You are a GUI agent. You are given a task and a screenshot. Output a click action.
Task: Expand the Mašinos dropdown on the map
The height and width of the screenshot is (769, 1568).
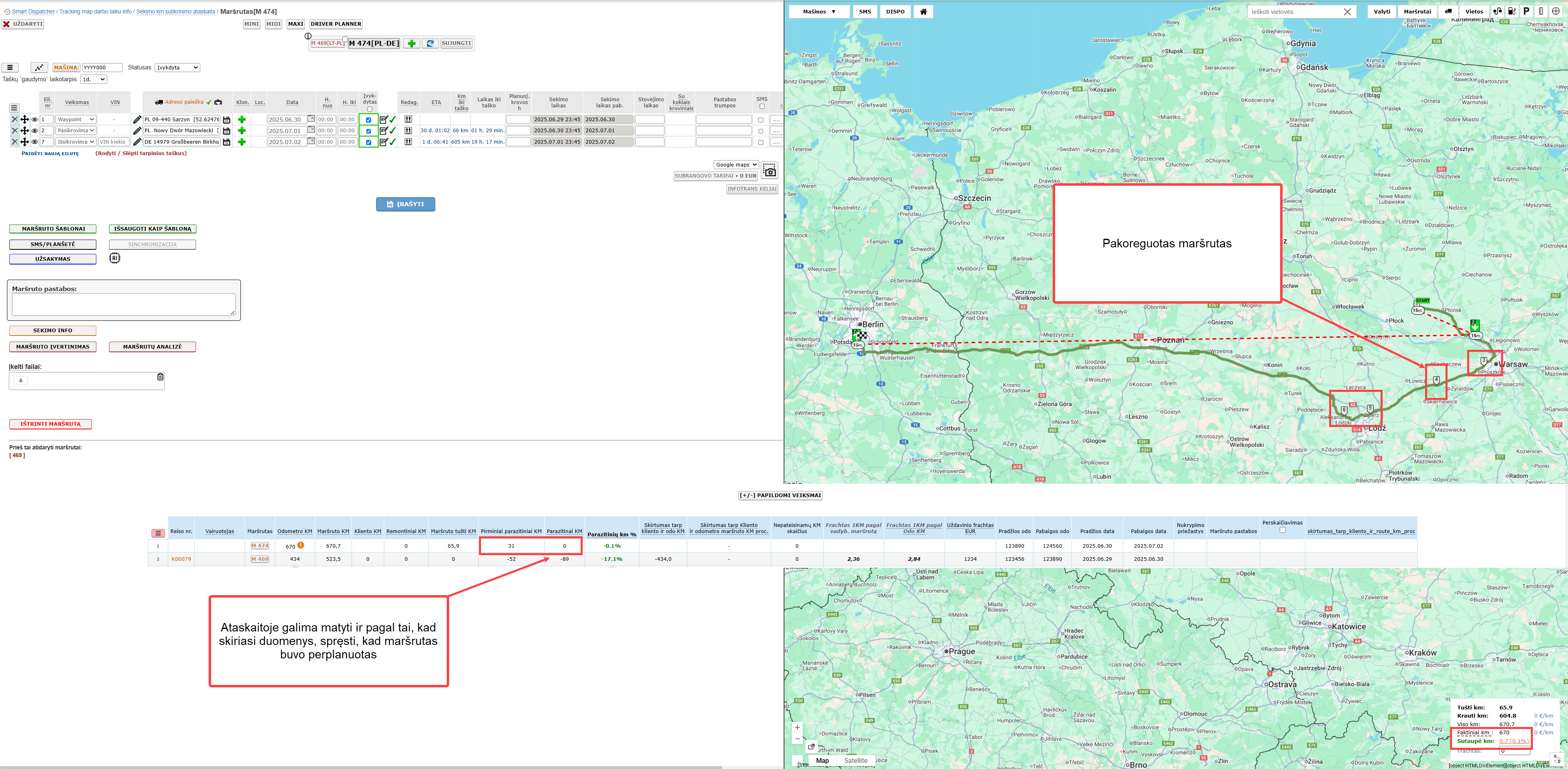pyautogui.click(x=819, y=11)
